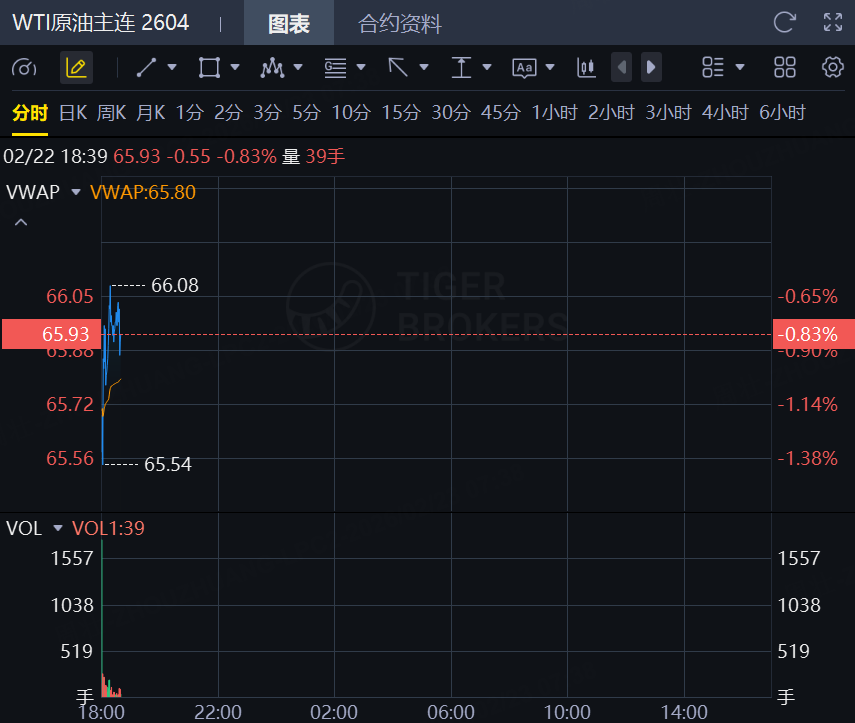Select the trend line drawing tool
This screenshot has height=723, width=855.
coord(146,68)
